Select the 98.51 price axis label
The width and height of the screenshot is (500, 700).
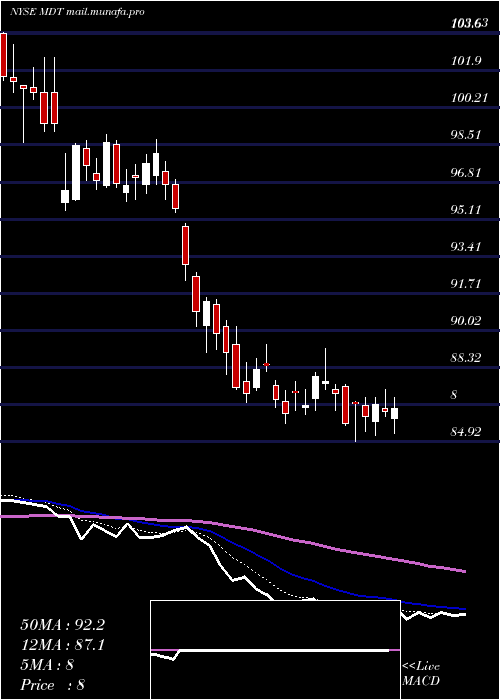coord(466,135)
